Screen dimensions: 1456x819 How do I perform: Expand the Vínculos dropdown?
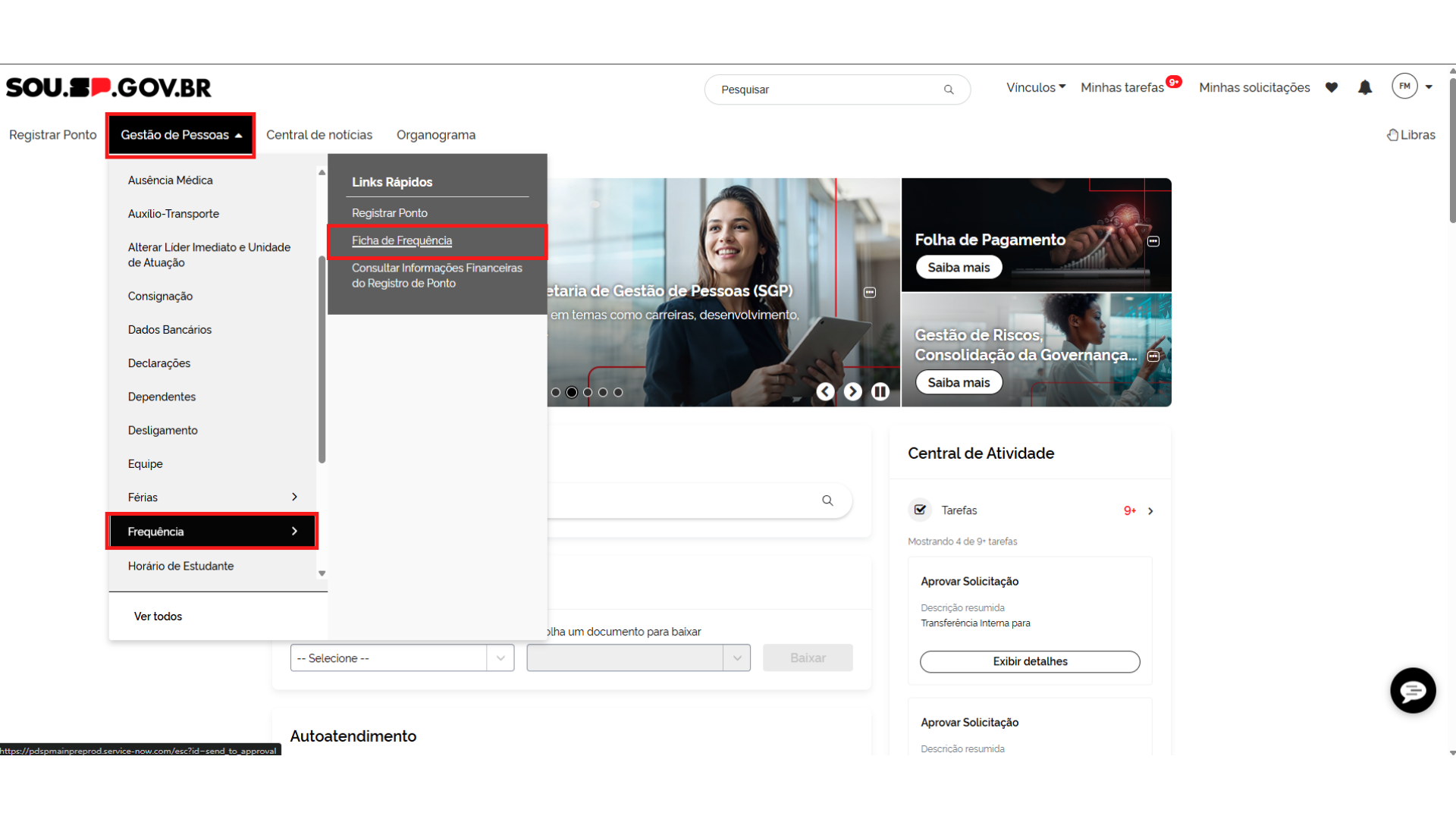click(1036, 88)
